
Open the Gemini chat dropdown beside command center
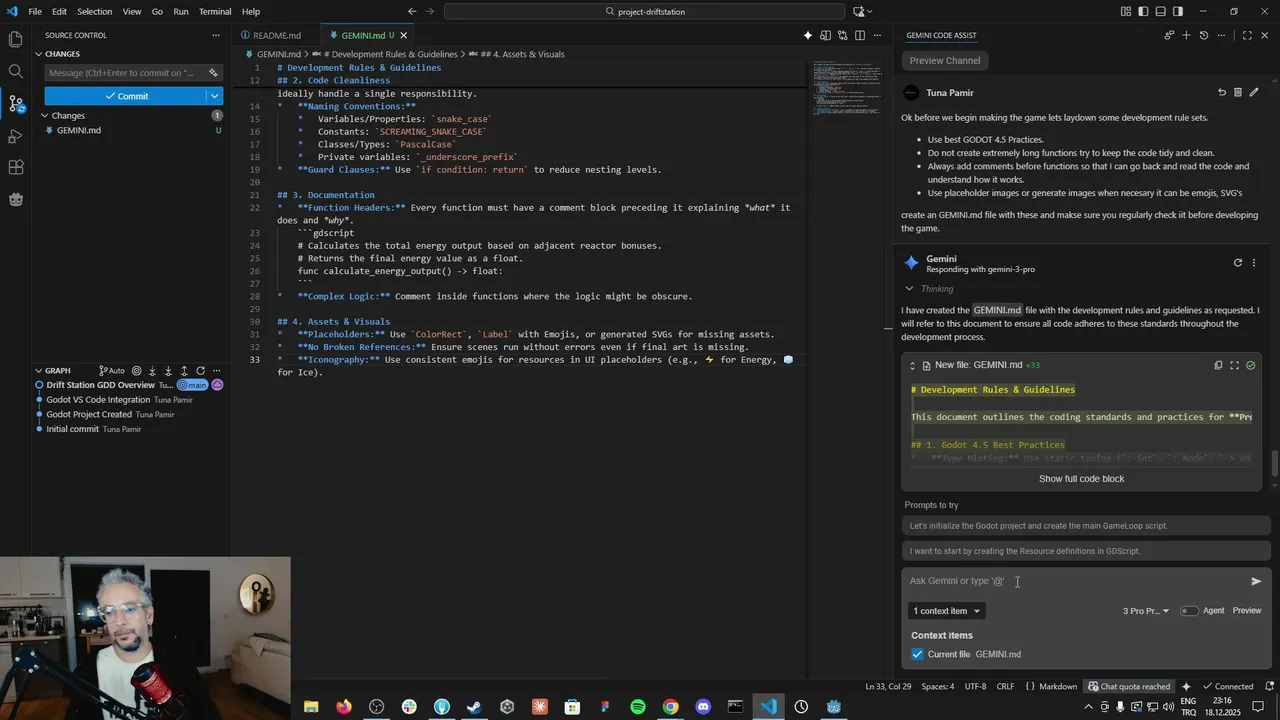(x=862, y=11)
